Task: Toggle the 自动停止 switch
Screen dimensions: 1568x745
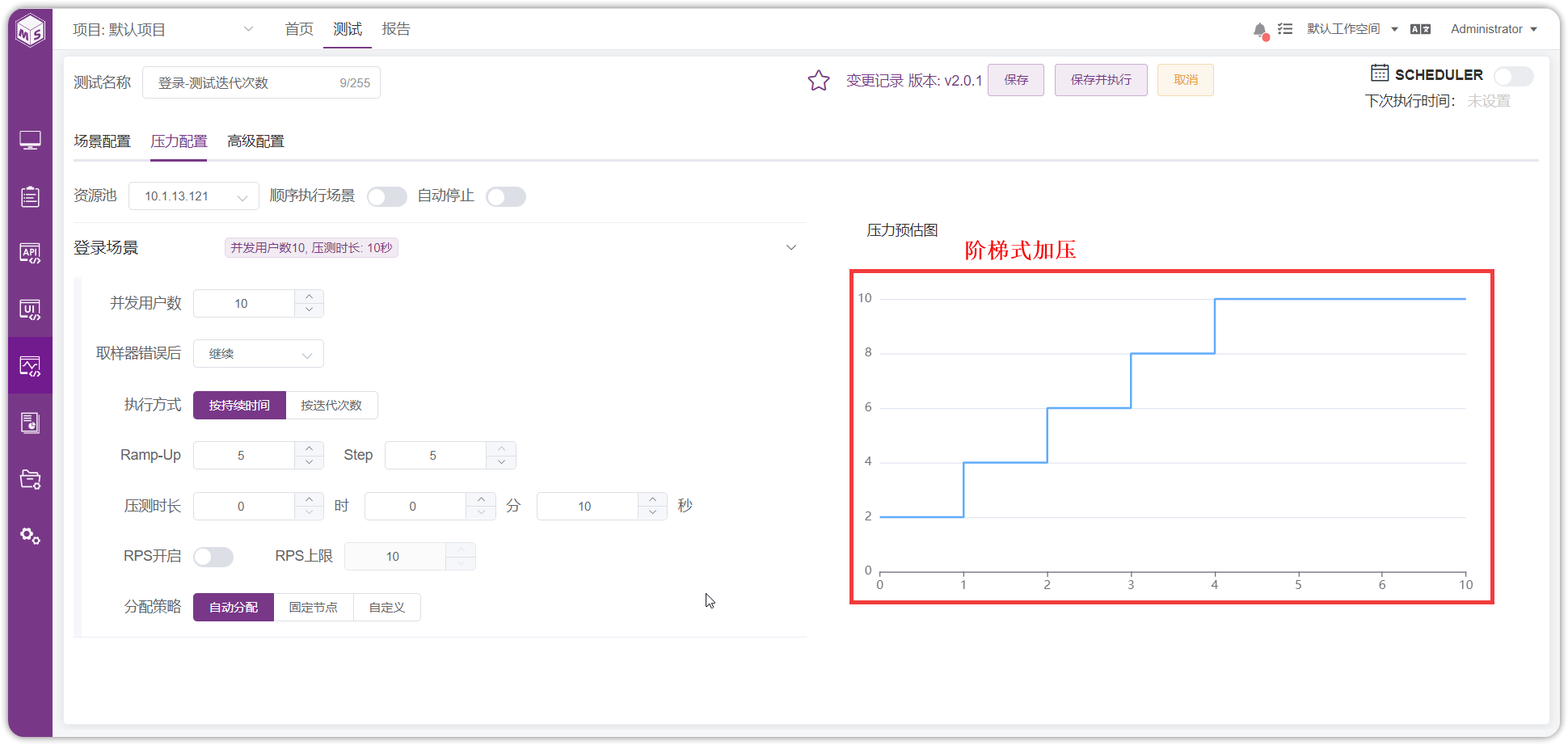Action: coord(506,196)
